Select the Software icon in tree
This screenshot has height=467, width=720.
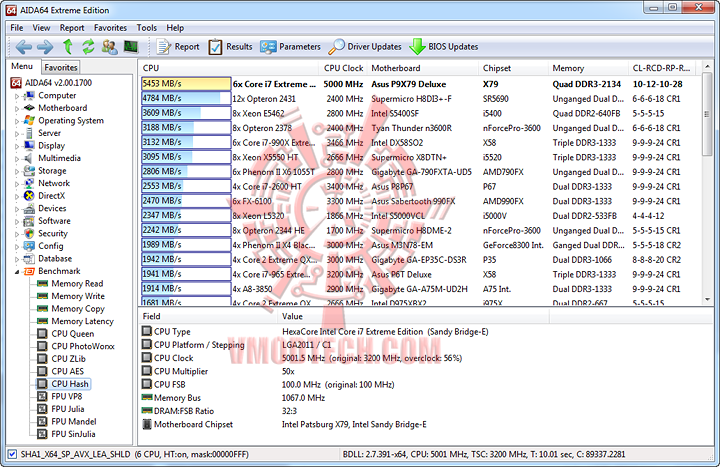click(29, 221)
